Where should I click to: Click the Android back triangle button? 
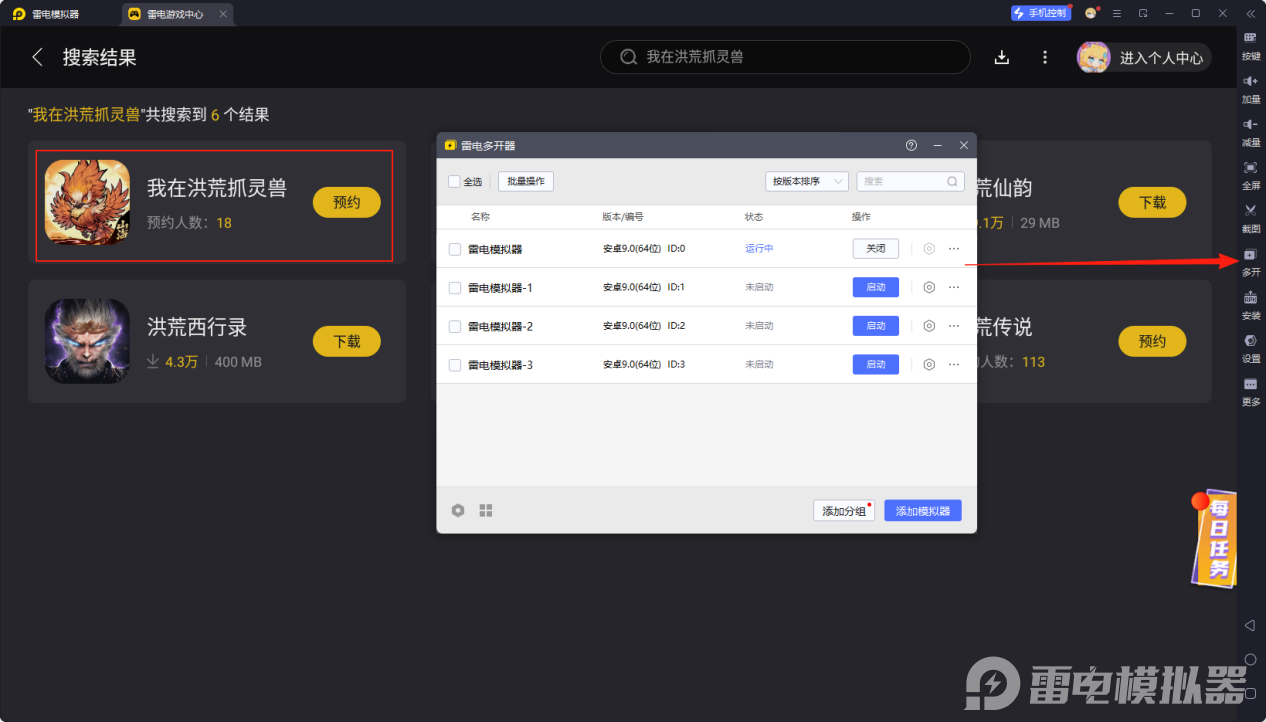coord(1250,625)
